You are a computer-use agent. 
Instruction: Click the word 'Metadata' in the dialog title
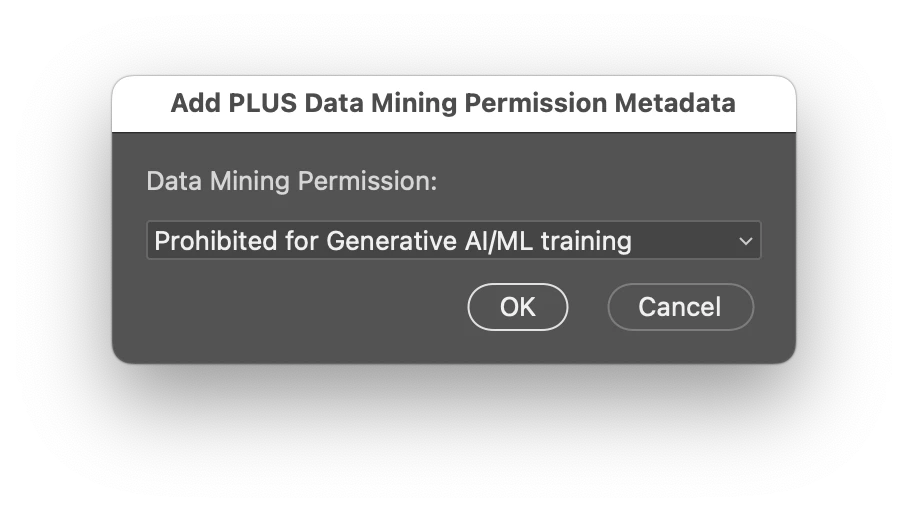click(x=675, y=103)
